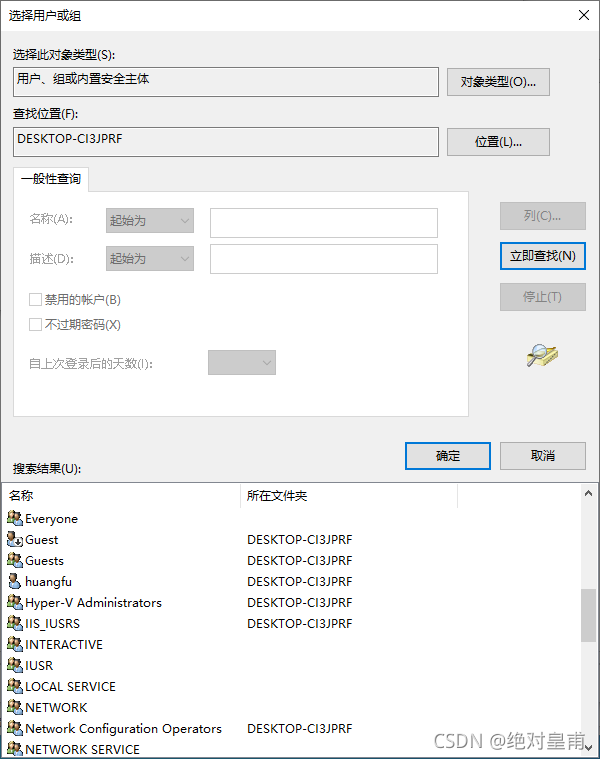
Task: Click the magnifier search animation icon
Action: 542,355
